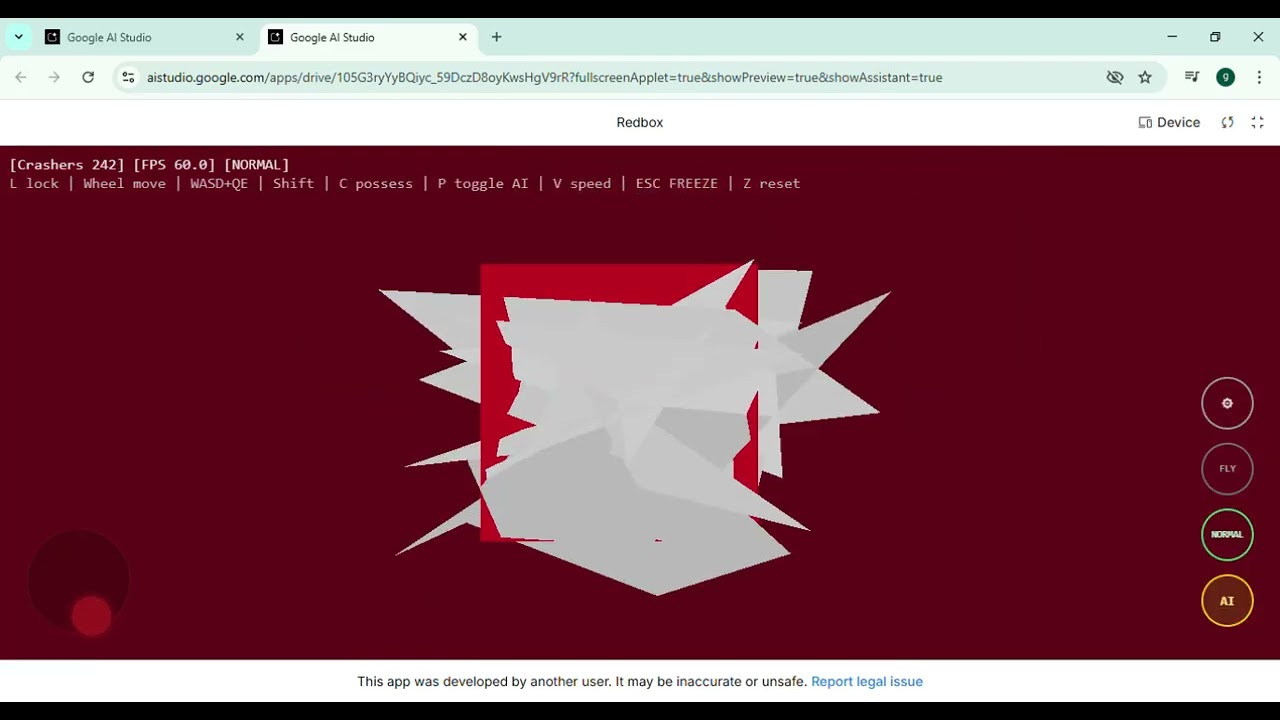Viewport: 1280px width, 720px height.
Task: Click the red virtual joystick knob
Action: (x=91, y=616)
